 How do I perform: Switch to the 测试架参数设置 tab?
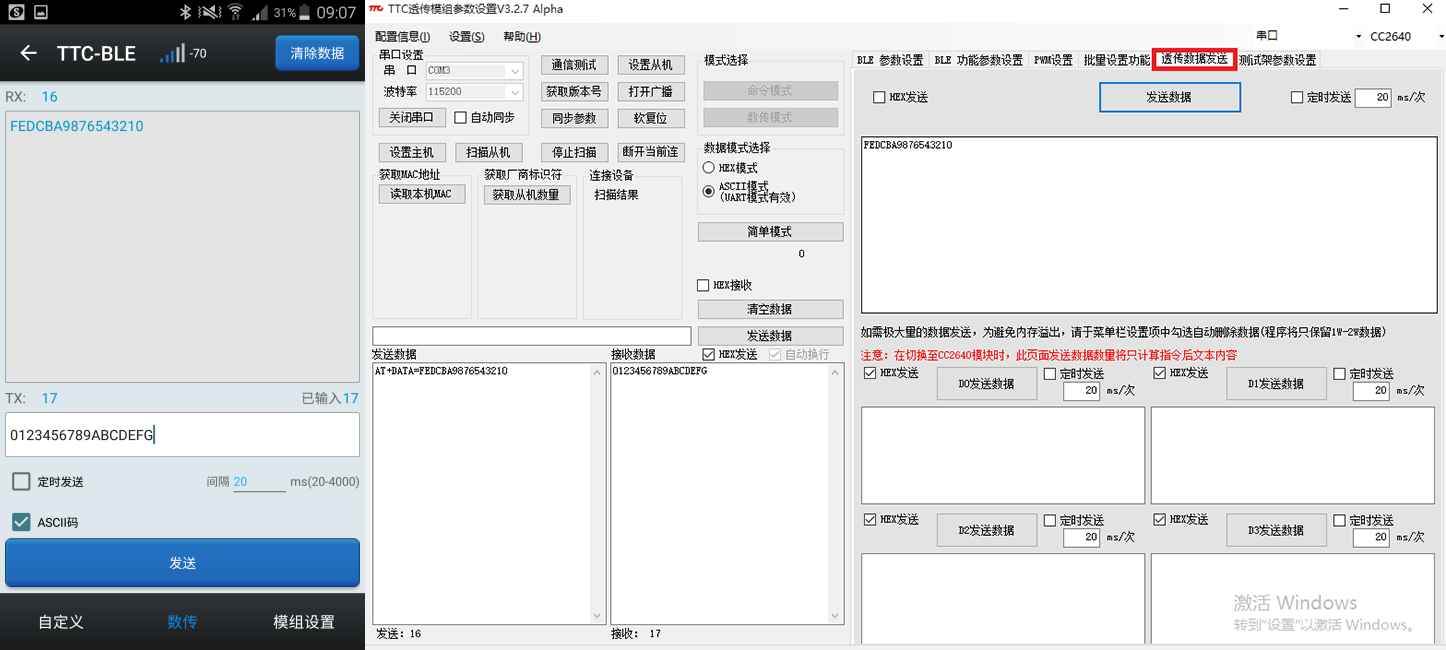coord(1277,60)
